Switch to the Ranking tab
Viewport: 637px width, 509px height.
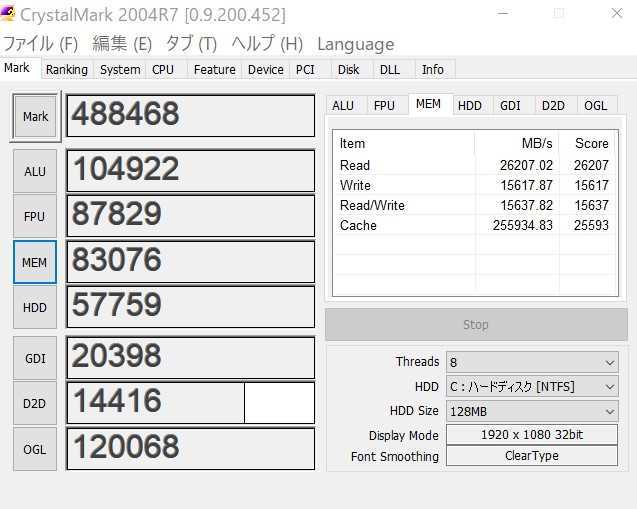tap(67, 69)
